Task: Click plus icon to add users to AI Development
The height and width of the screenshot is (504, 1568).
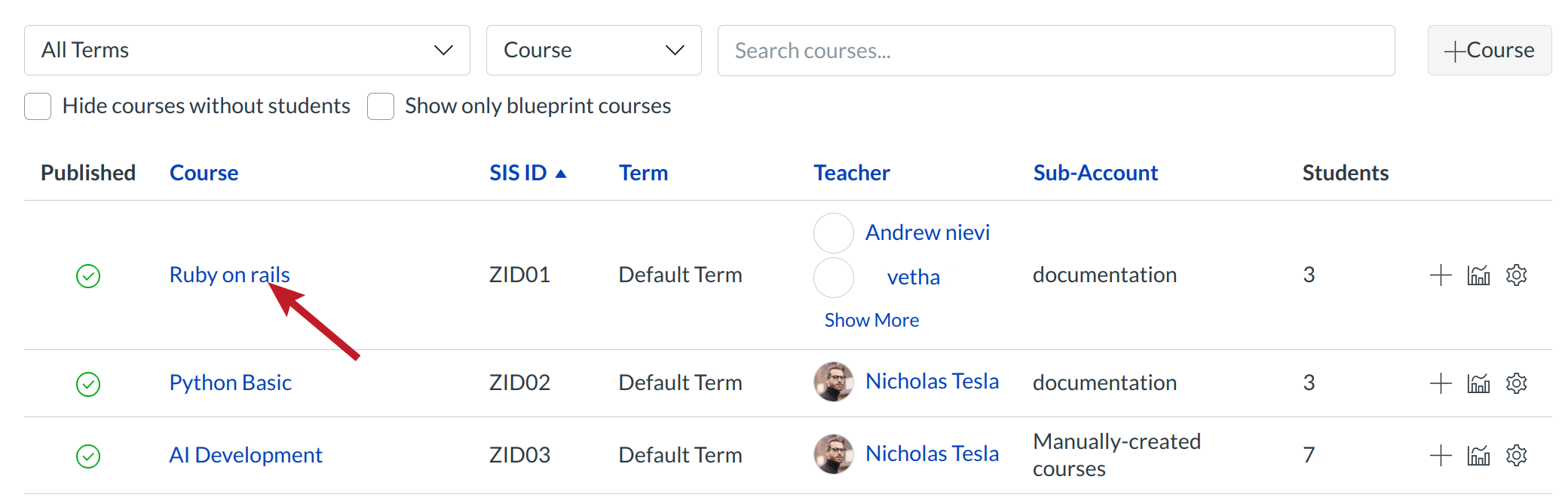Action: [x=1440, y=456]
